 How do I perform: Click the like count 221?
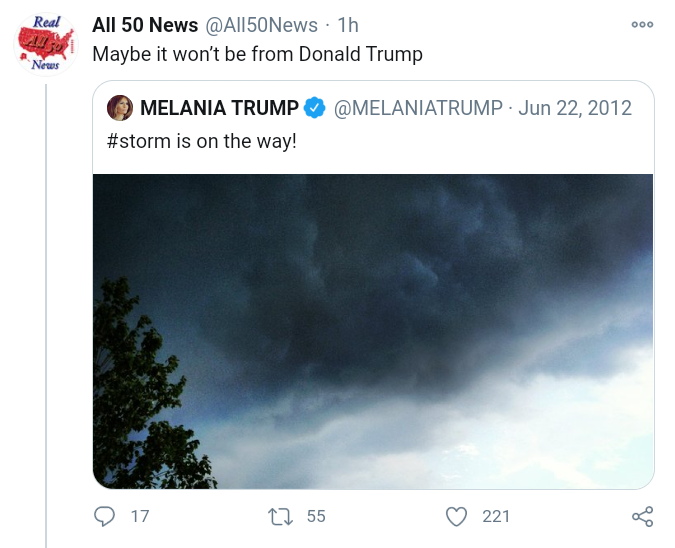(496, 516)
